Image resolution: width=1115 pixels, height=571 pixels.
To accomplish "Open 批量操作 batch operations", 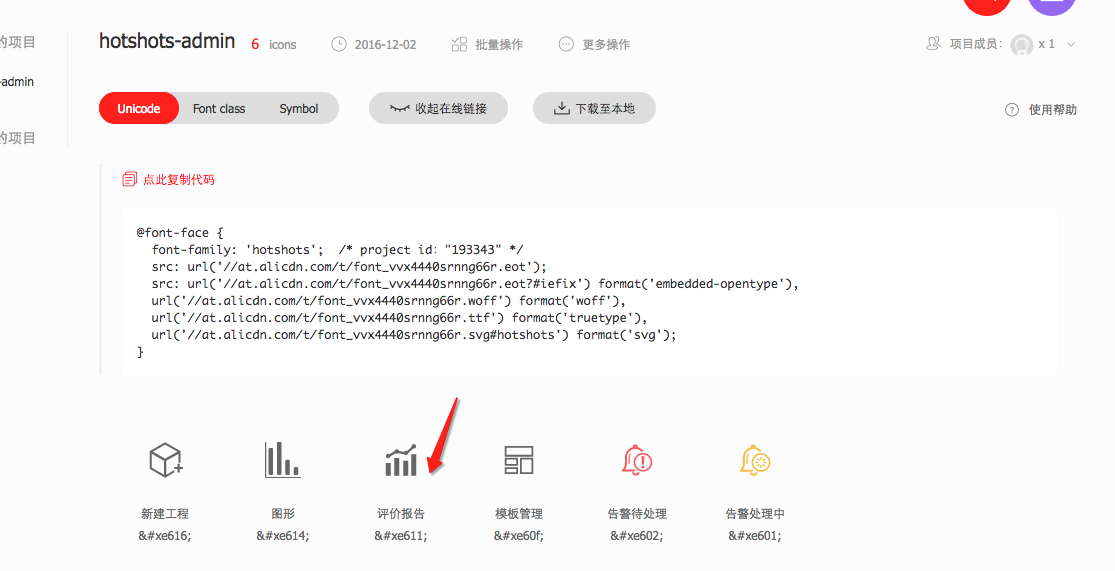I will pyautogui.click(x=499, y=44).
